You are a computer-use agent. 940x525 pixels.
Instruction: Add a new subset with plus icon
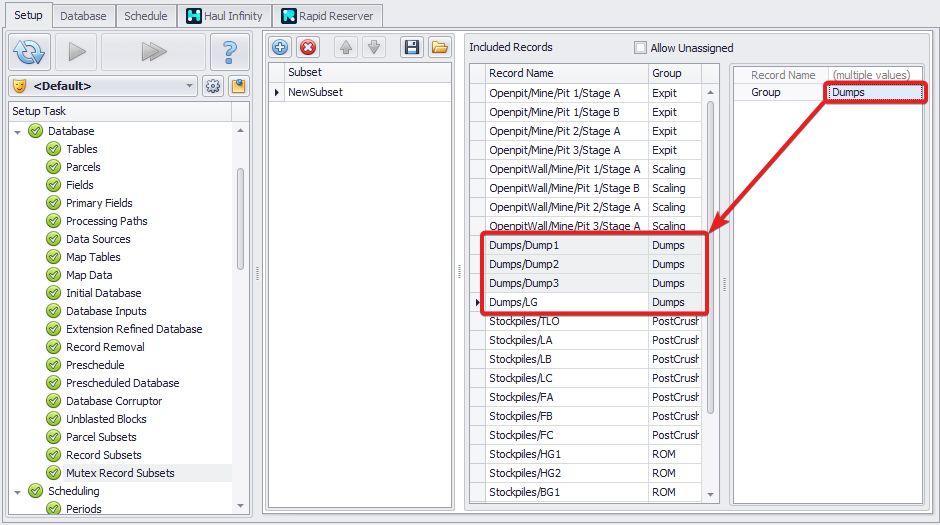[x=281, y=47]
